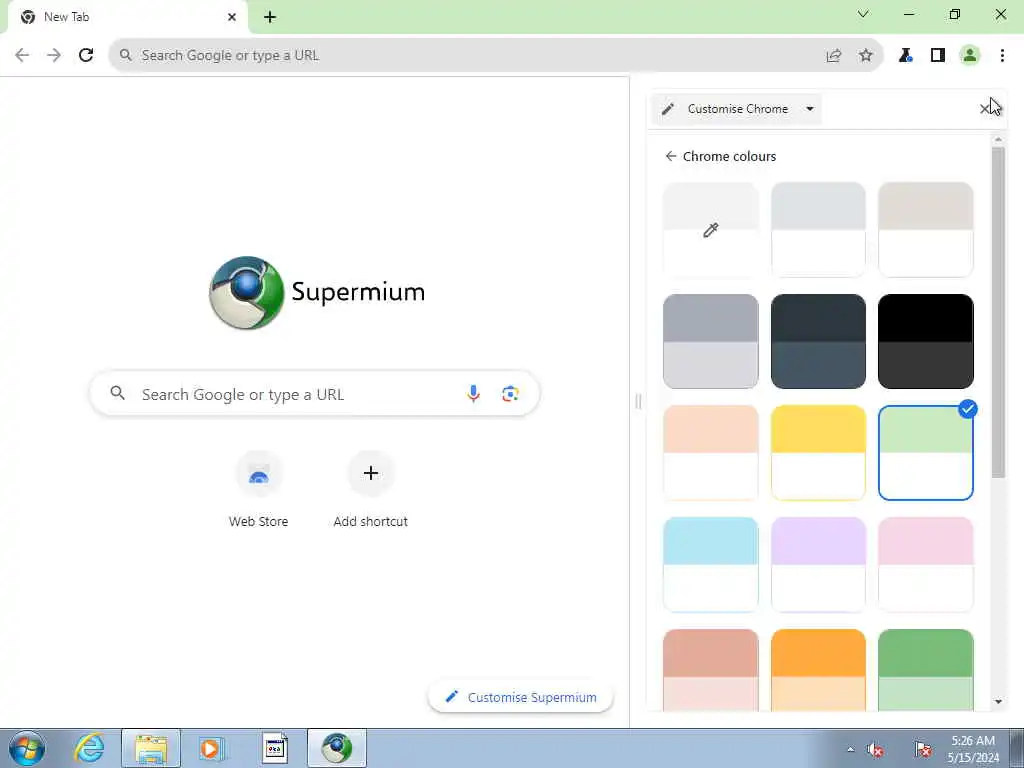
Task: Click the side panel scroll up arrow
Action: click(998, 140)
